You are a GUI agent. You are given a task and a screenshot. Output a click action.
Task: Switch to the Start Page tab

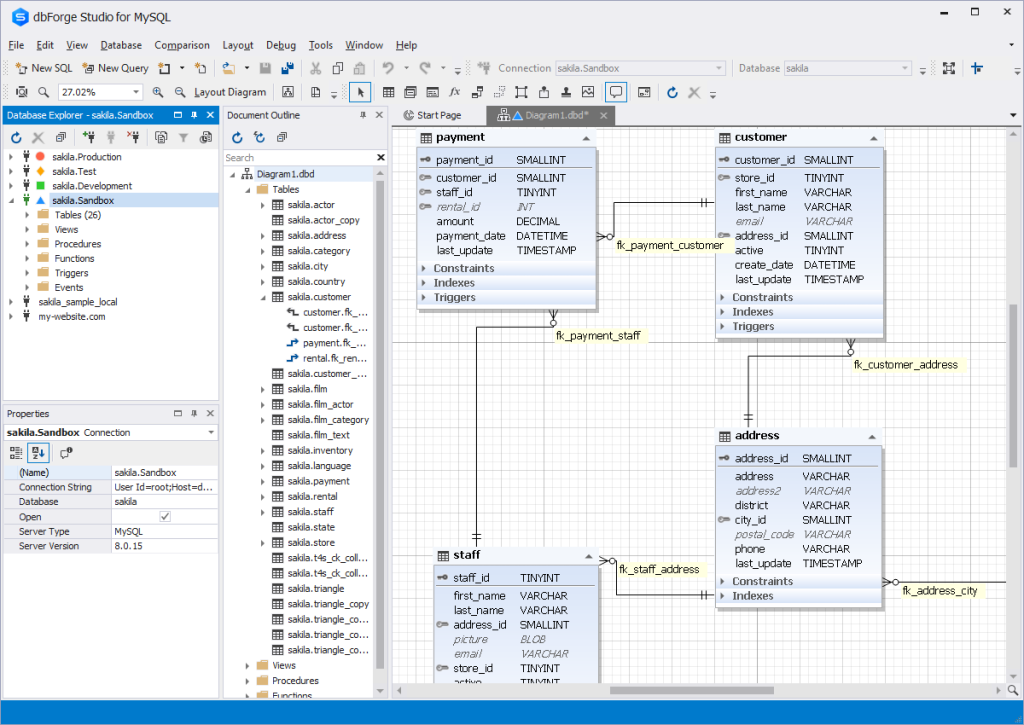[x=432, y=115]
